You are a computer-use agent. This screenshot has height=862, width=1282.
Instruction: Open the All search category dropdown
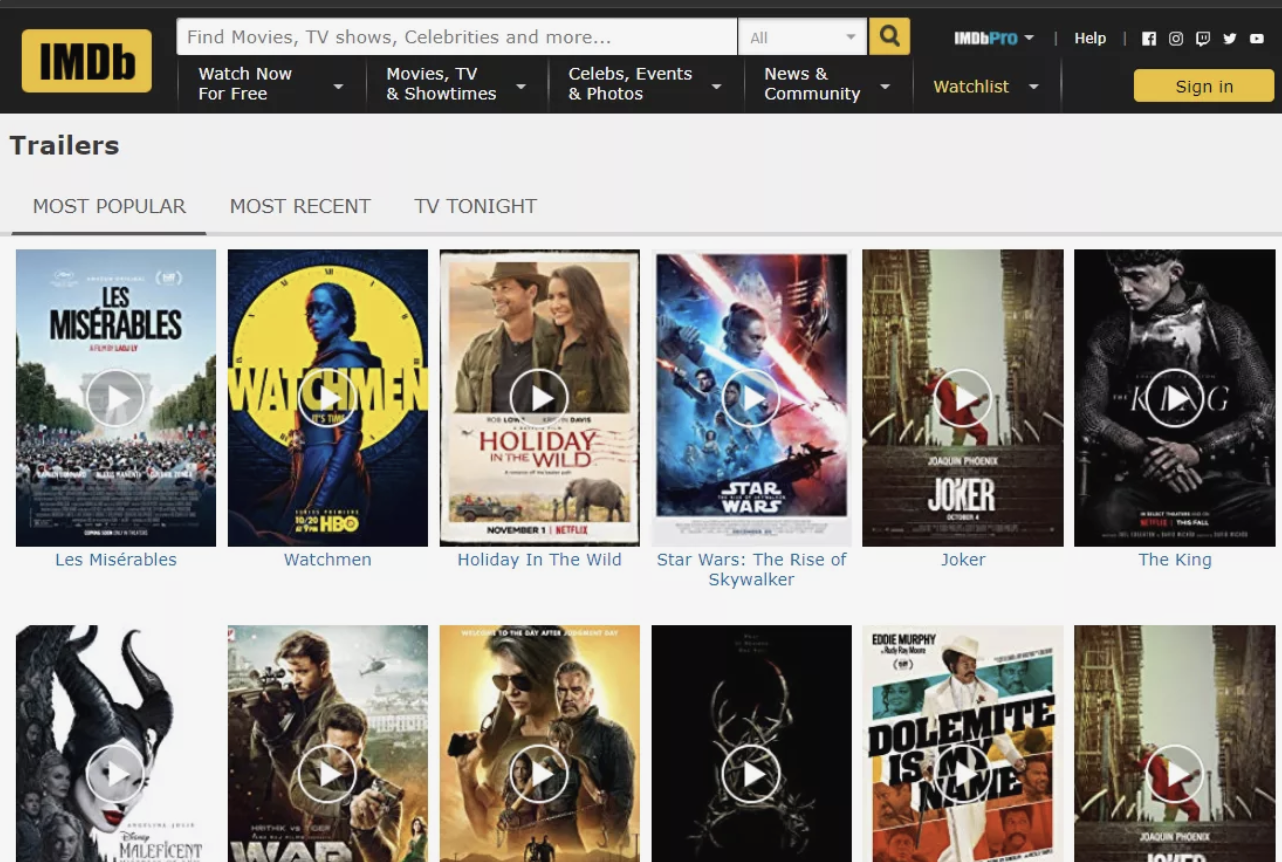[x=803, y=37]
